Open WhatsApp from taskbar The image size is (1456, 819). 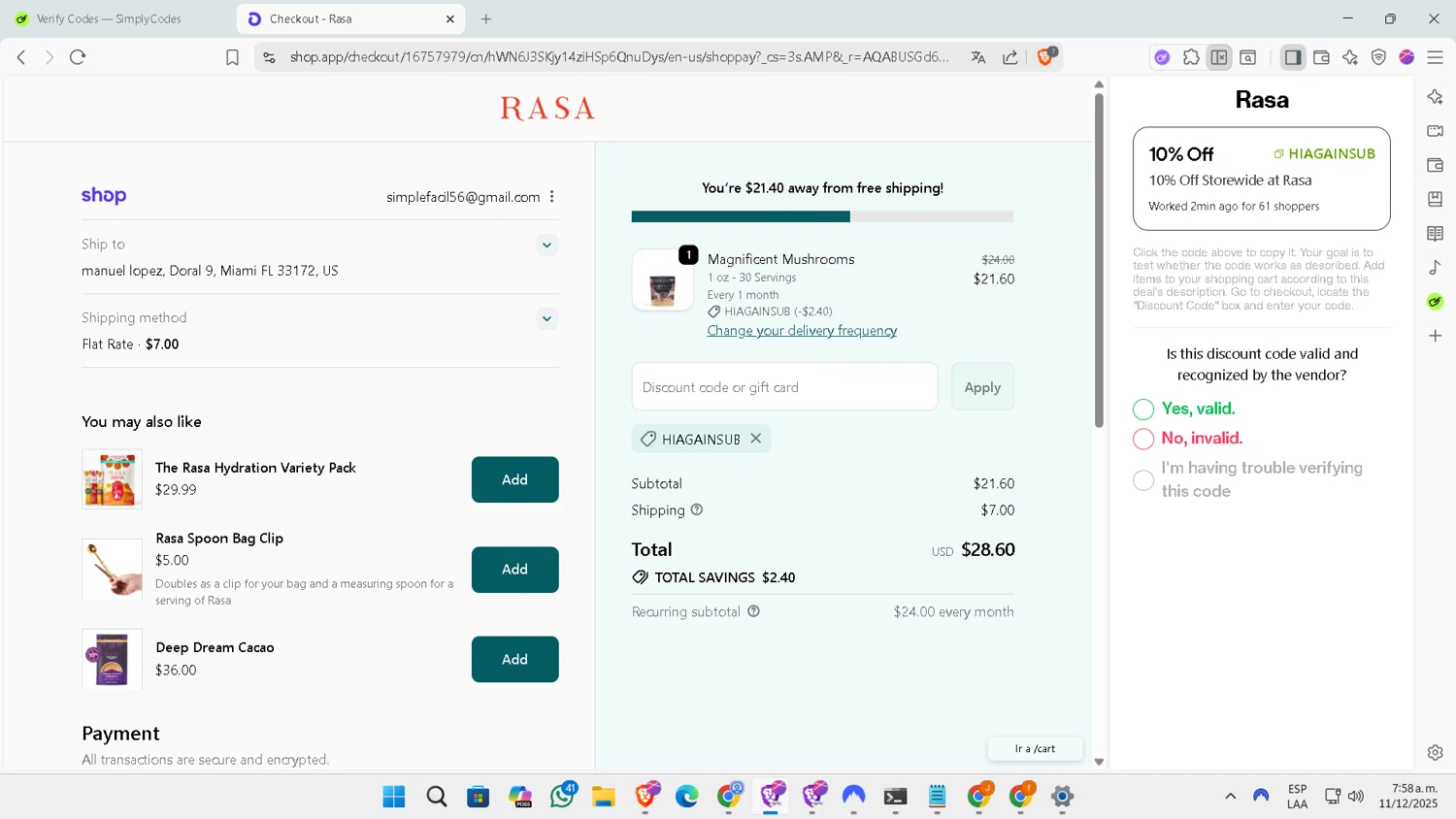pos(562,796)
